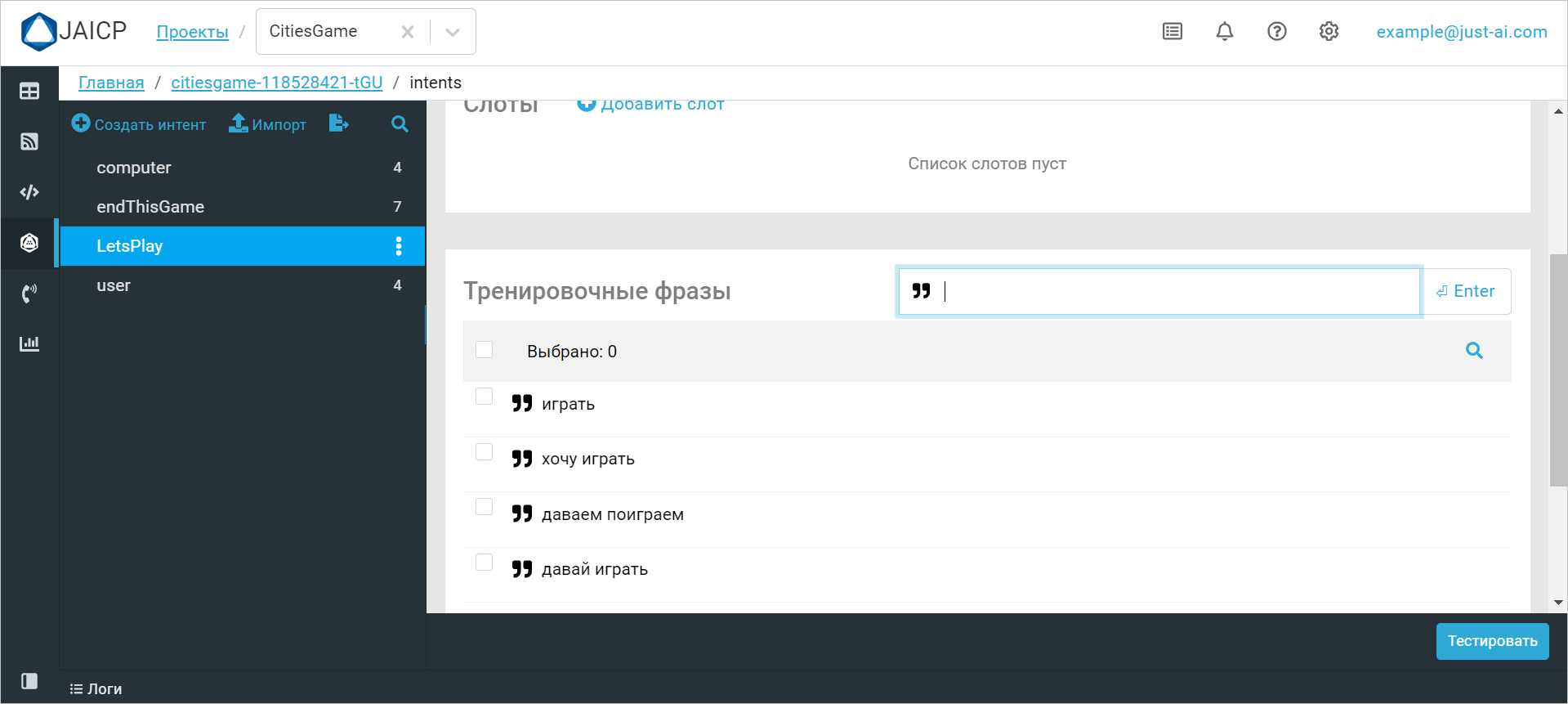1568x704 pixels.
Task: Open the telephony sidebar icon
Action: tap(29, 294)
